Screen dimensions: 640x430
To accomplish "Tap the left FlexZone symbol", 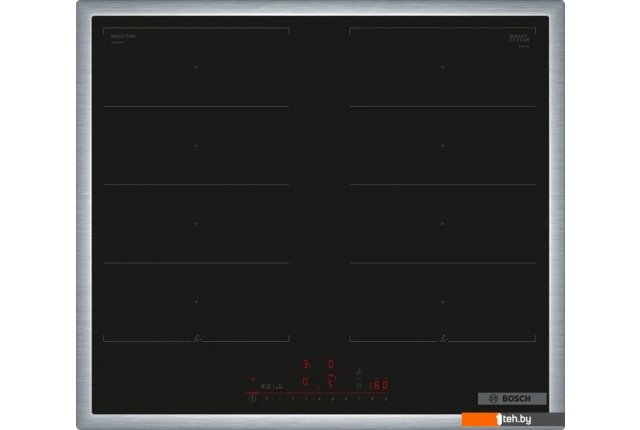I will 196,339.
